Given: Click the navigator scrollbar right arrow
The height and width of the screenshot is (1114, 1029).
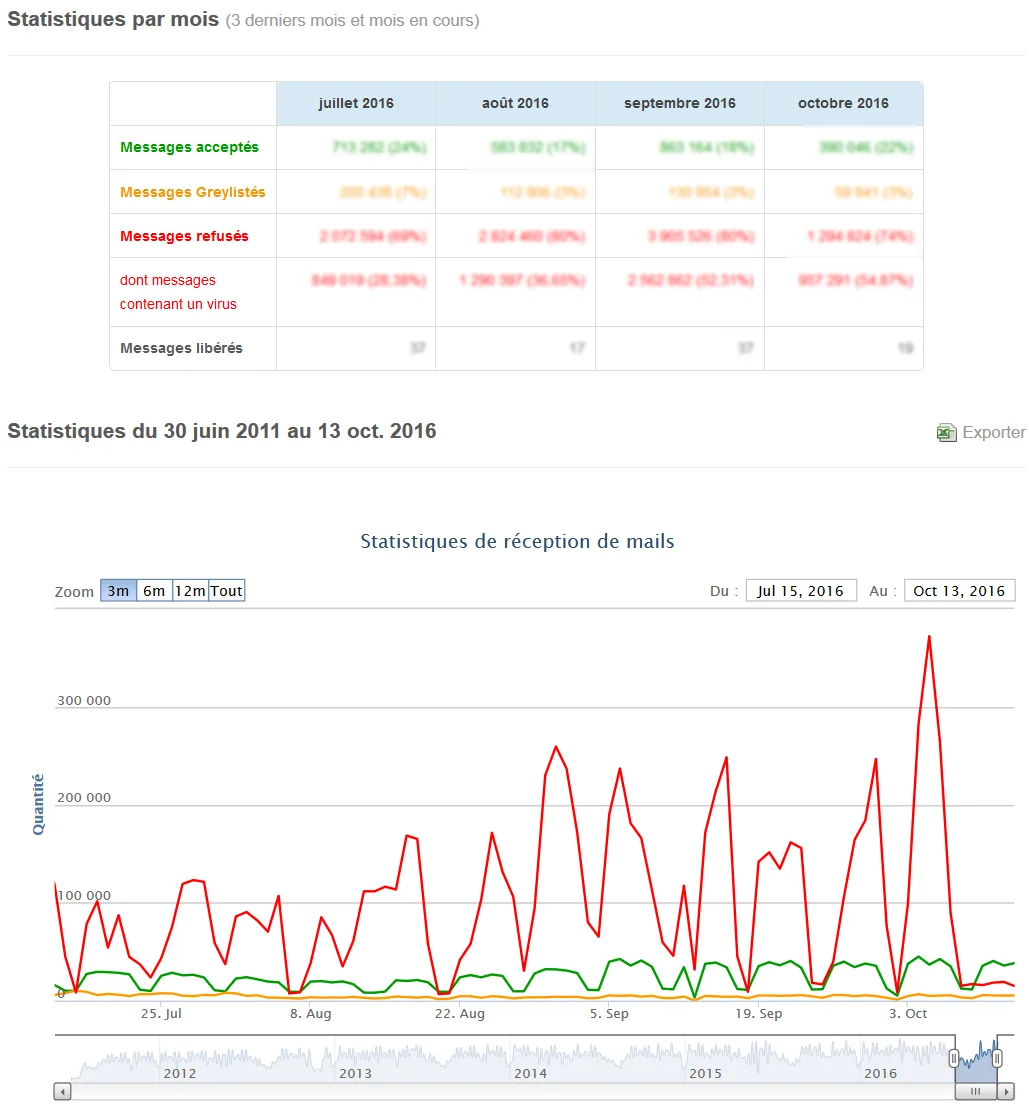Looking at the screenshot, I should coord(1006,1091).
